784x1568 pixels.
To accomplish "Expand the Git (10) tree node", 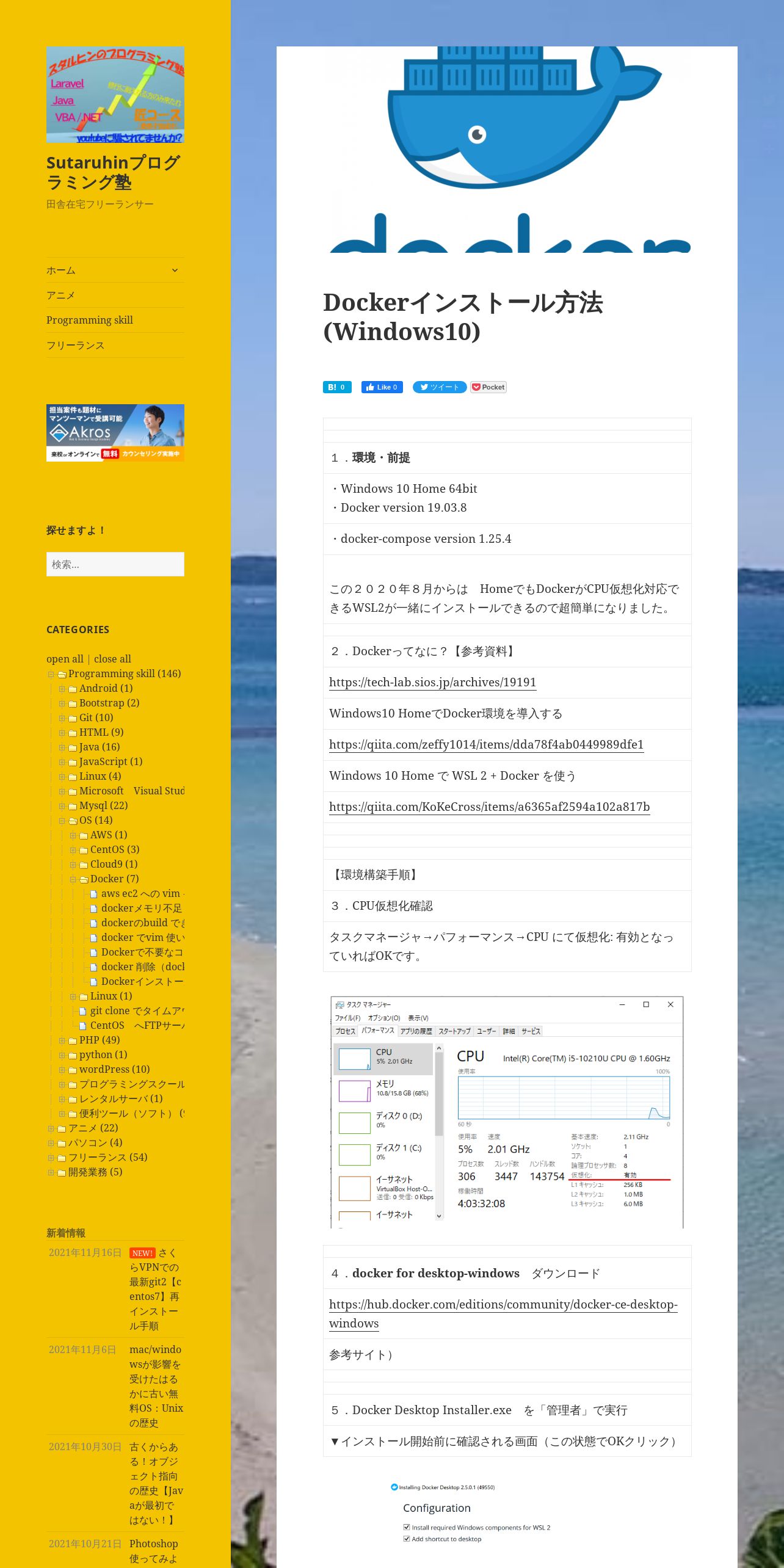I will (x=62, y=718).
